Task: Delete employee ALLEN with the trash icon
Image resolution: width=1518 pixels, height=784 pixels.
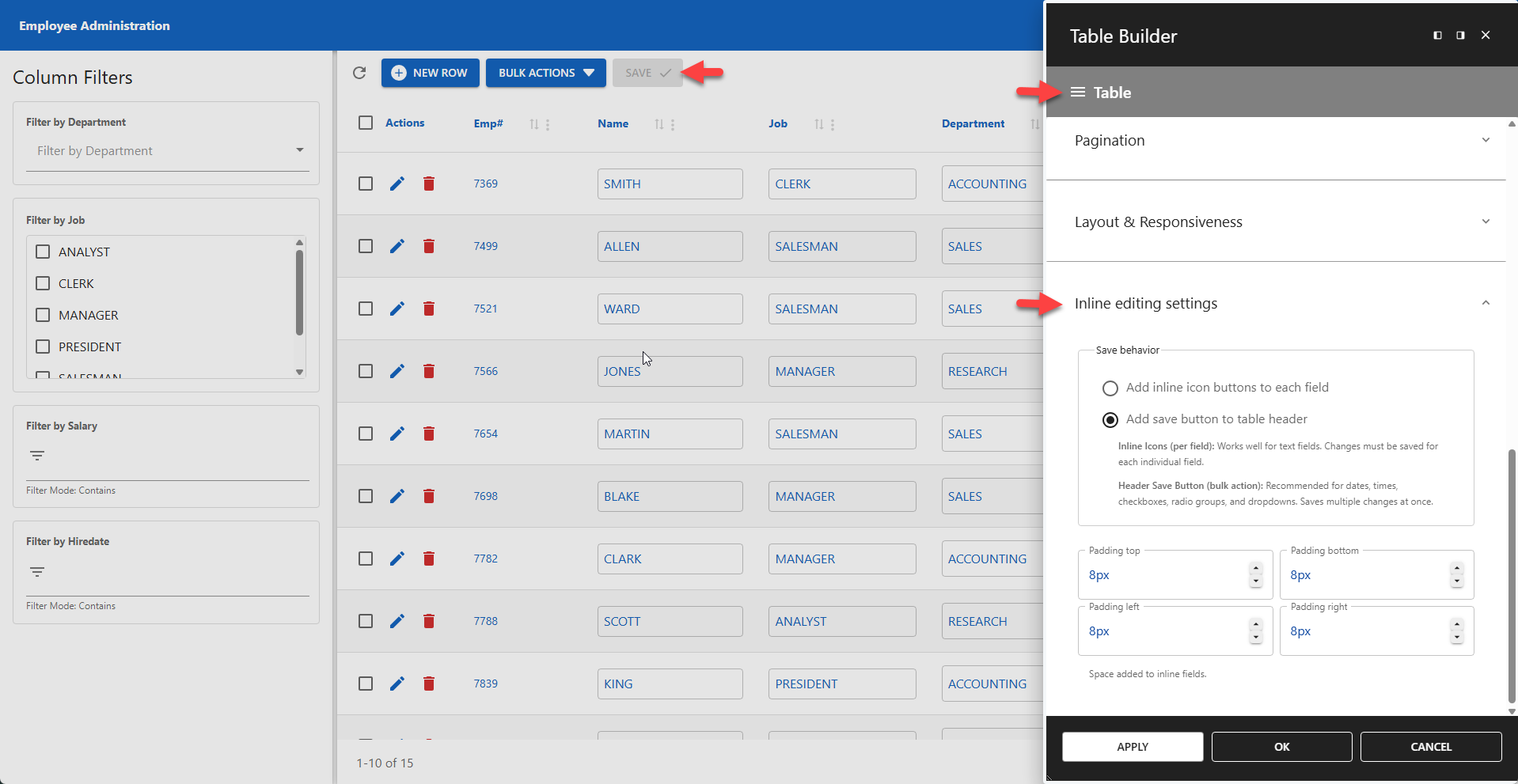Action: click(429, 246)
